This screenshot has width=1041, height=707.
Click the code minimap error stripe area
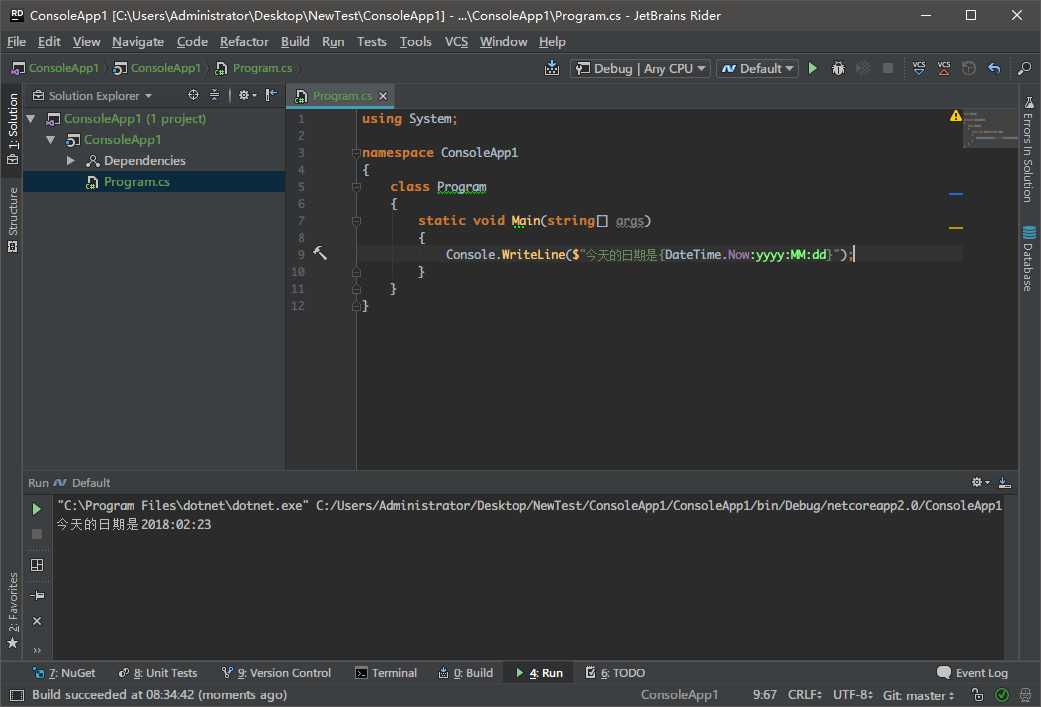pos(990,129)
